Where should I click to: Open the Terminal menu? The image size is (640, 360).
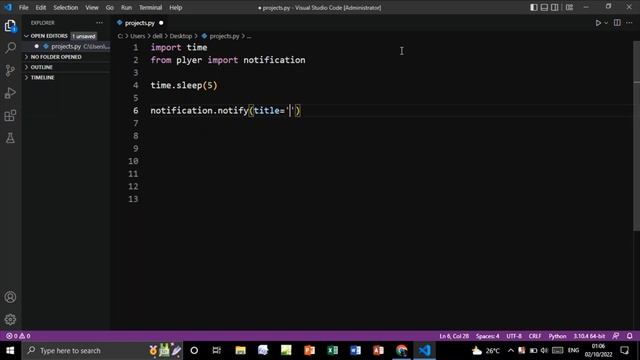click(151, 7)
